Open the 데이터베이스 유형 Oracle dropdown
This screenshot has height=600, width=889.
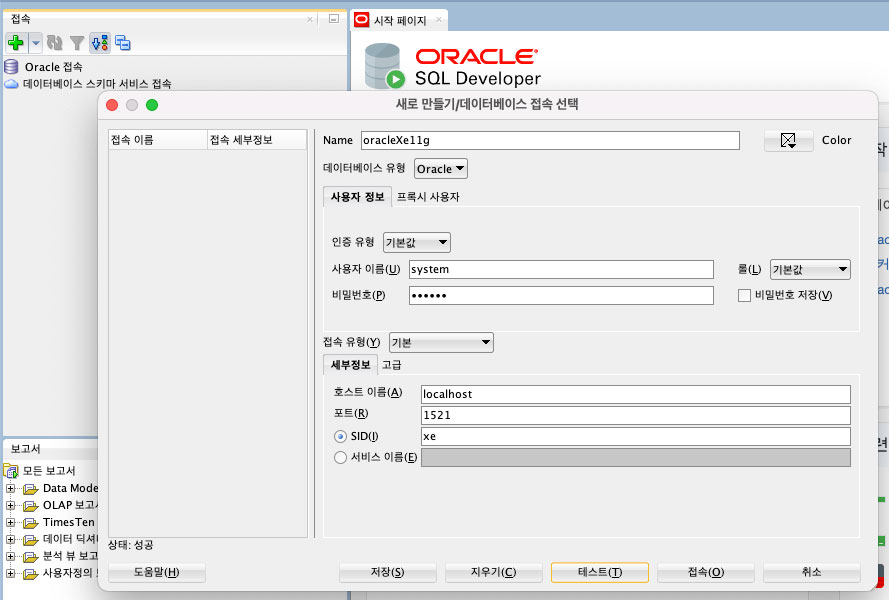(x=441, y=169)
